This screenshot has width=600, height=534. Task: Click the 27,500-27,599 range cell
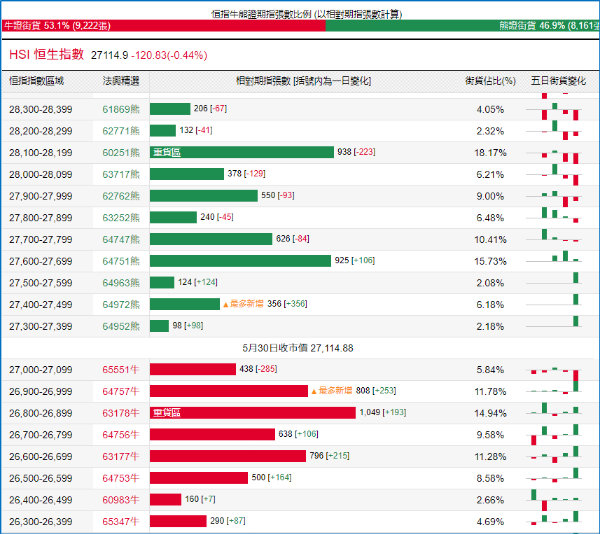41,283
